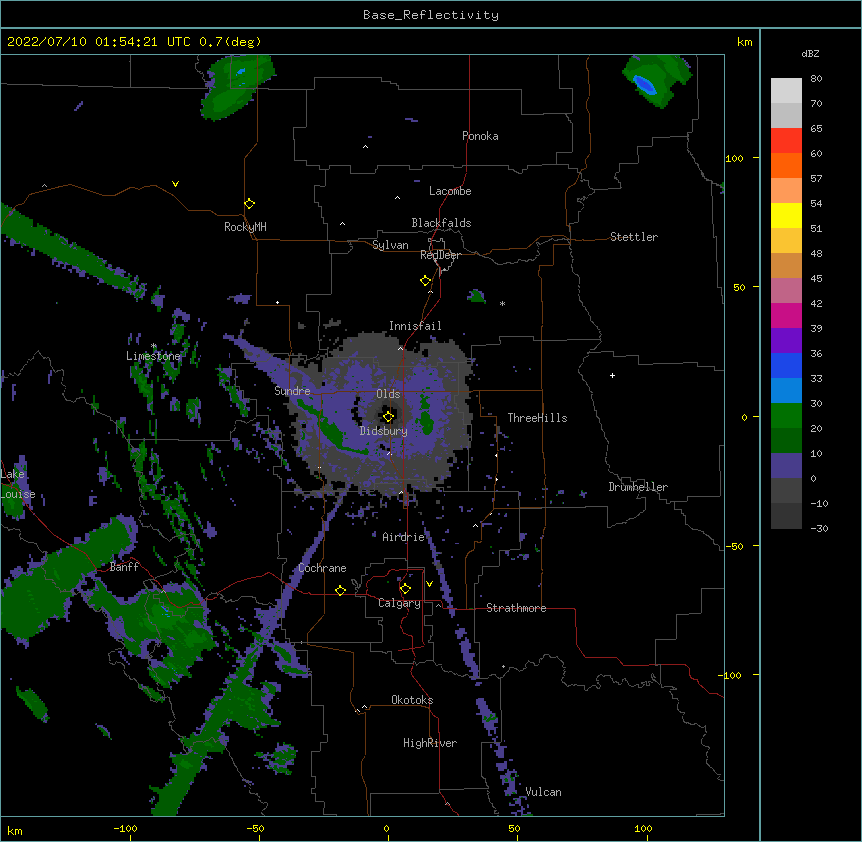
Task: Click the RockyMH label
Action: [x=245, y=227]
